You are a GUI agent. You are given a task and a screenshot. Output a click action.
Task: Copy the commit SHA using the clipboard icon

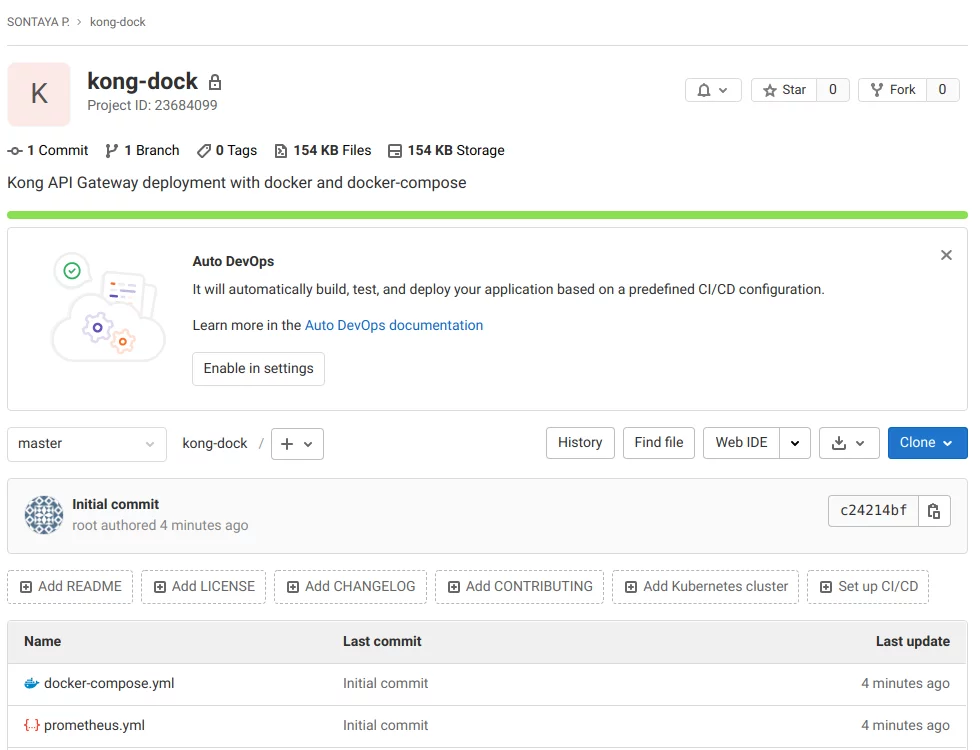pyautogui.click(x=934, y=511)
